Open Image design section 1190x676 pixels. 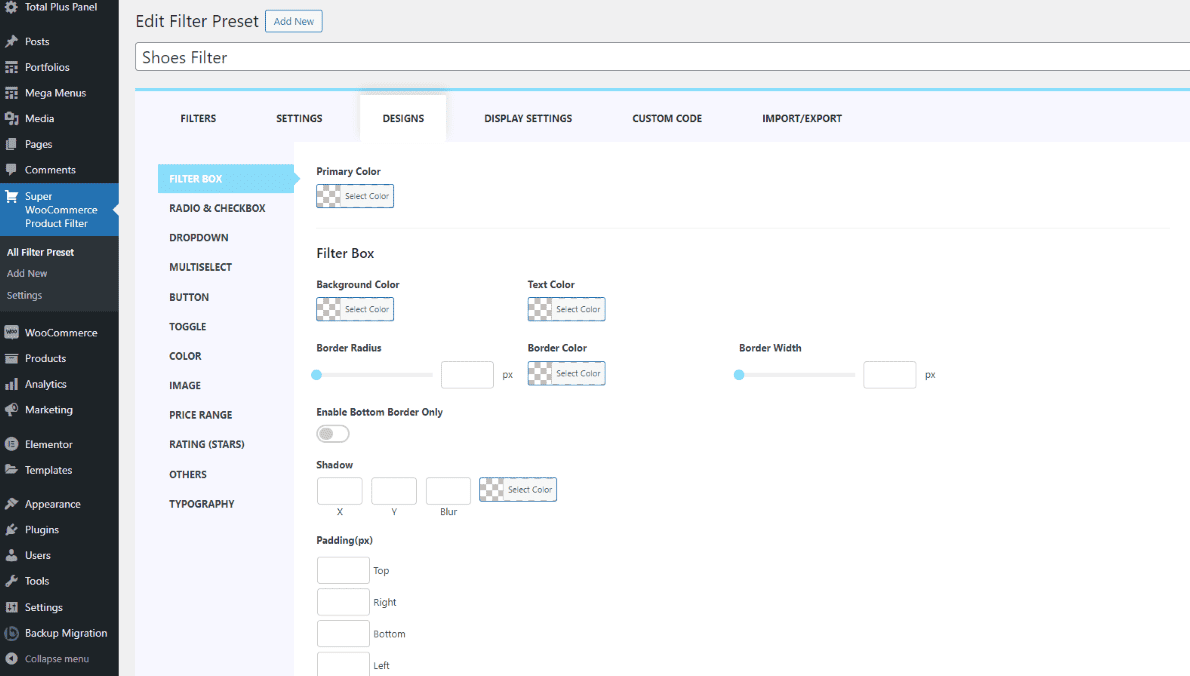pyautogui.click(x=185, y=385)
